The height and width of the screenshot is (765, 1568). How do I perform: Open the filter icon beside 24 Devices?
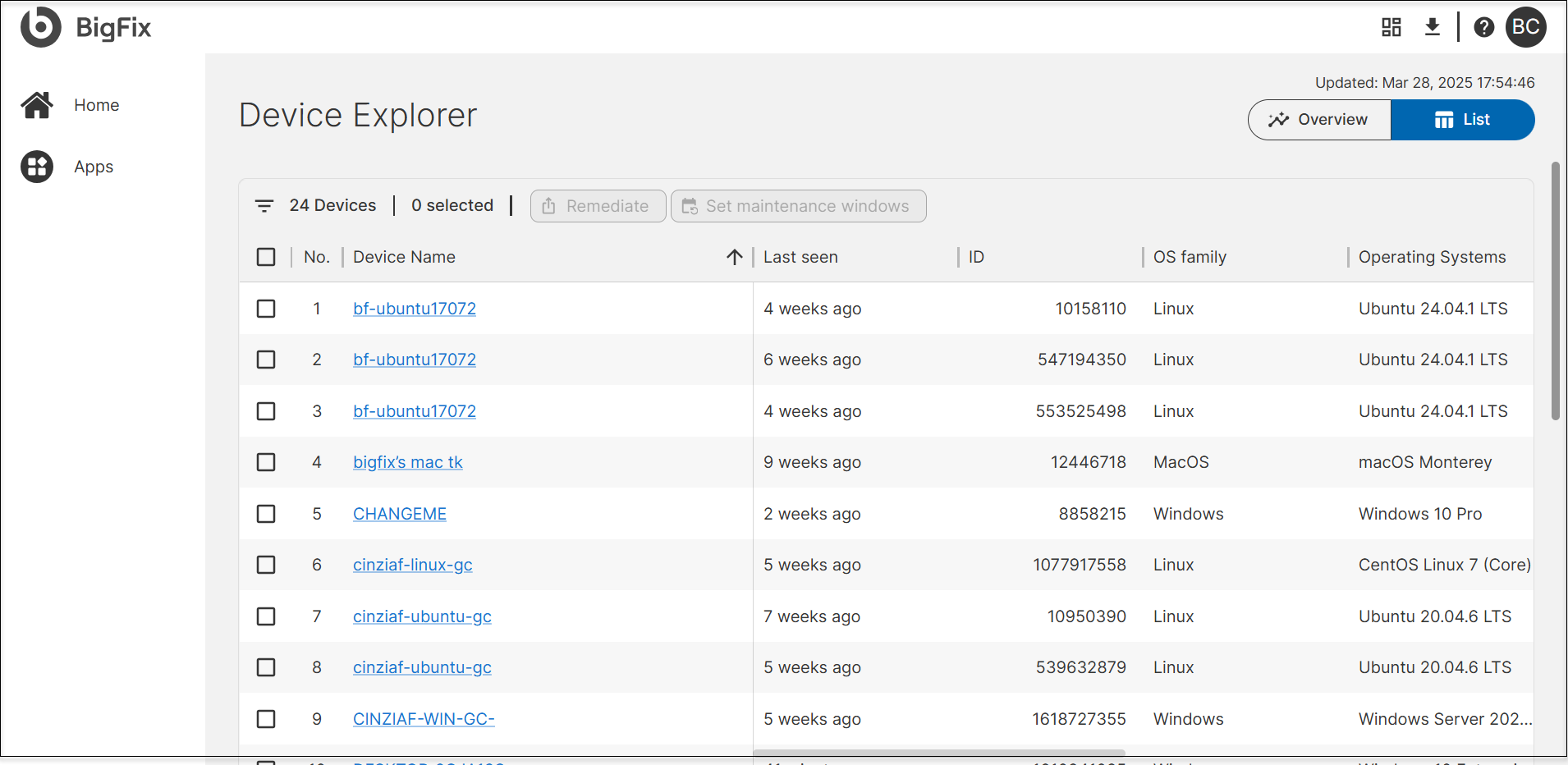coord(264,206)
